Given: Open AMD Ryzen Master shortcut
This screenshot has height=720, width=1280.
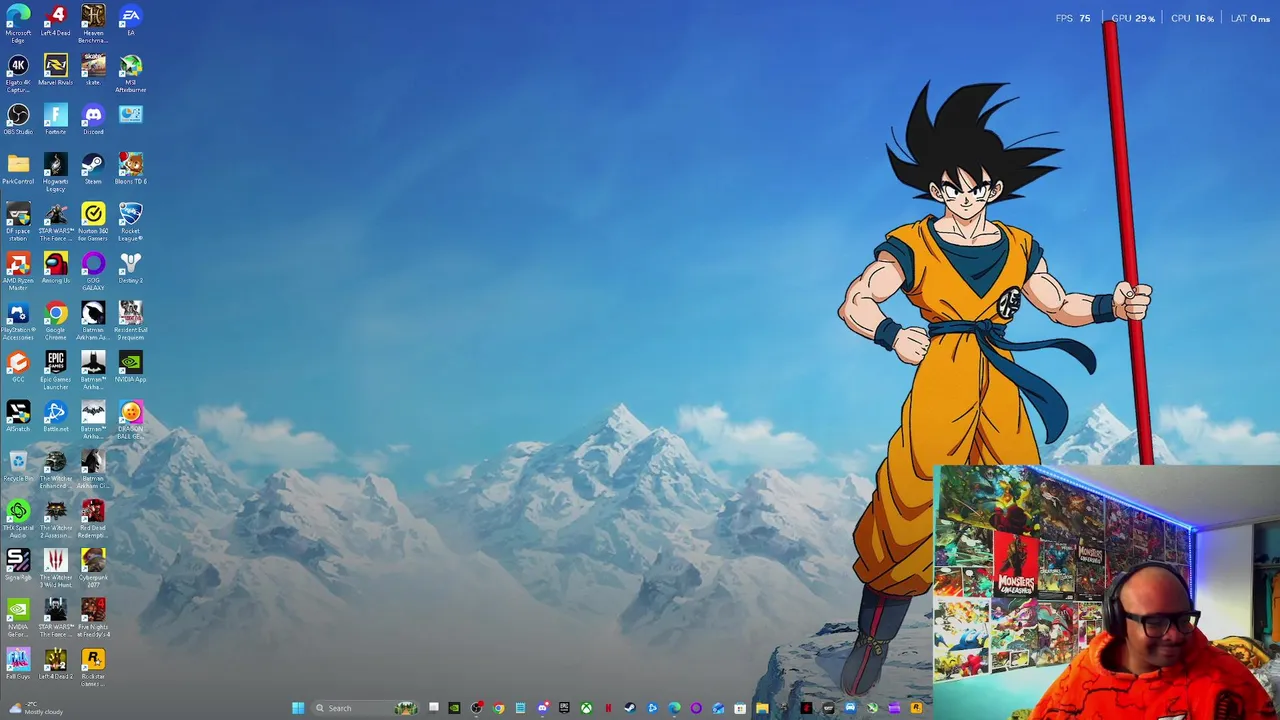Looking at the screenshot, I should pyautogui.click(x=18, y=272).
